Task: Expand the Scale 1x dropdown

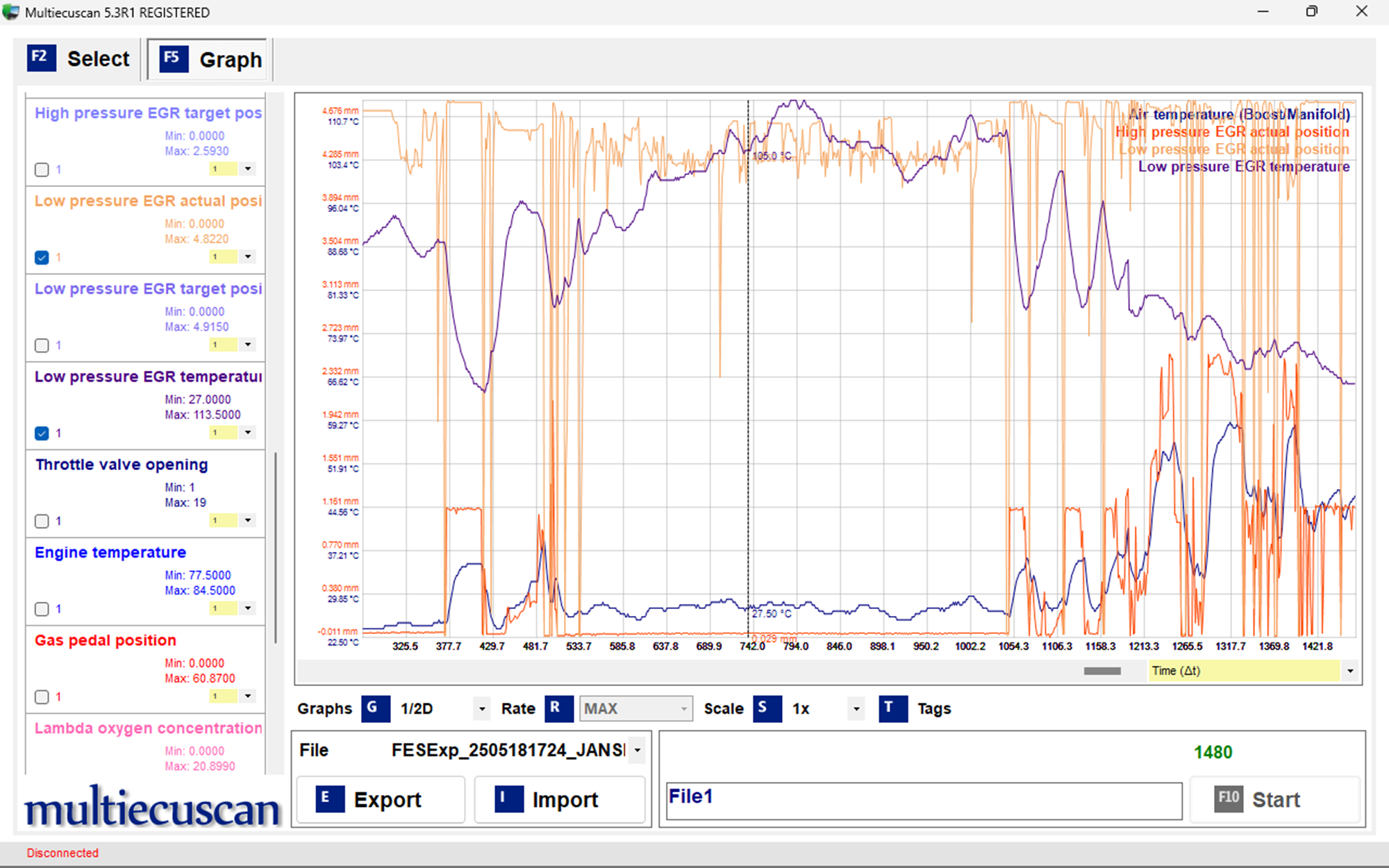Action: tap(856, 709)
